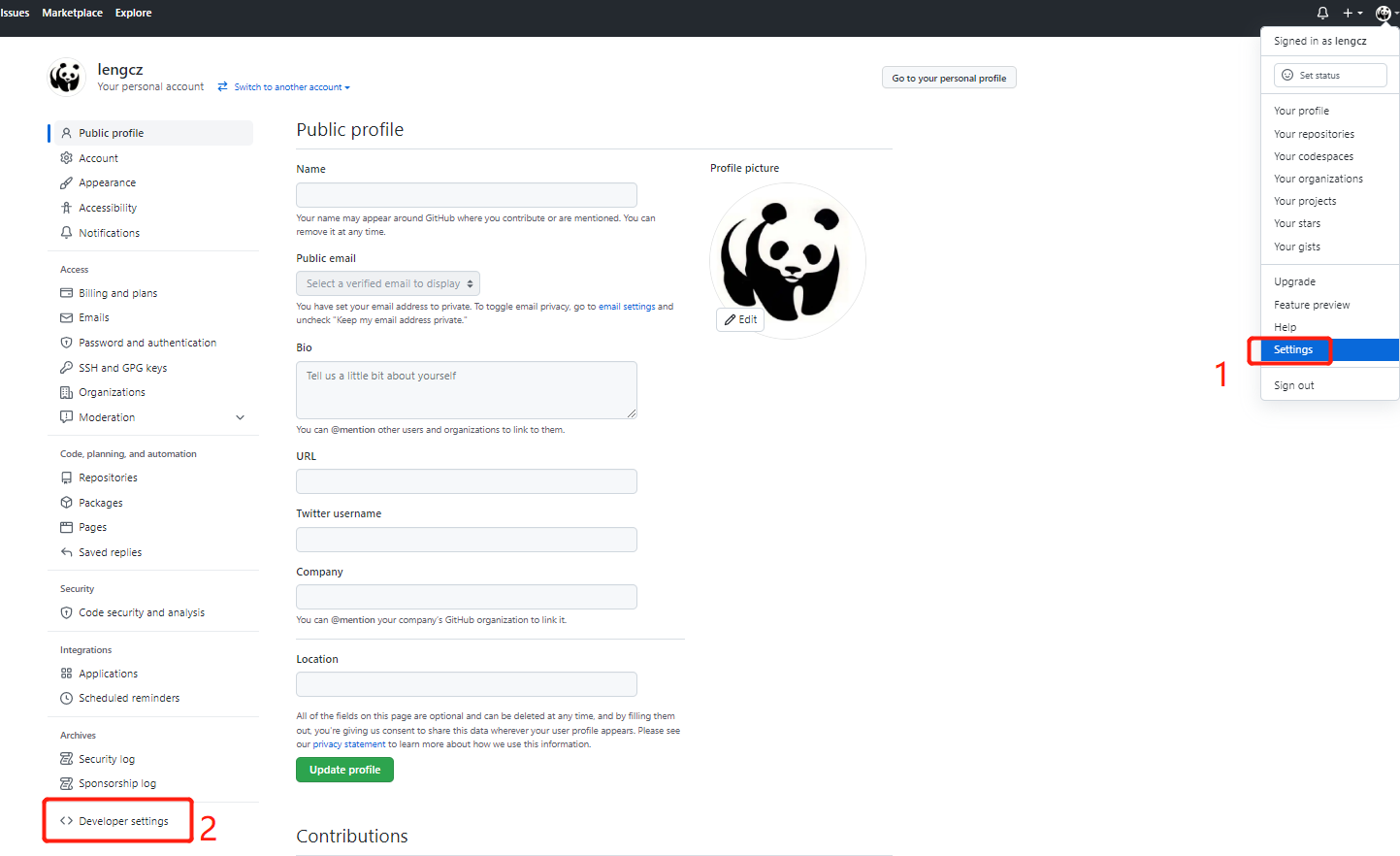Open the plus create-new menu
Screen dimensions: 1400x856
pyautogui.click(x=1352, y=13)
